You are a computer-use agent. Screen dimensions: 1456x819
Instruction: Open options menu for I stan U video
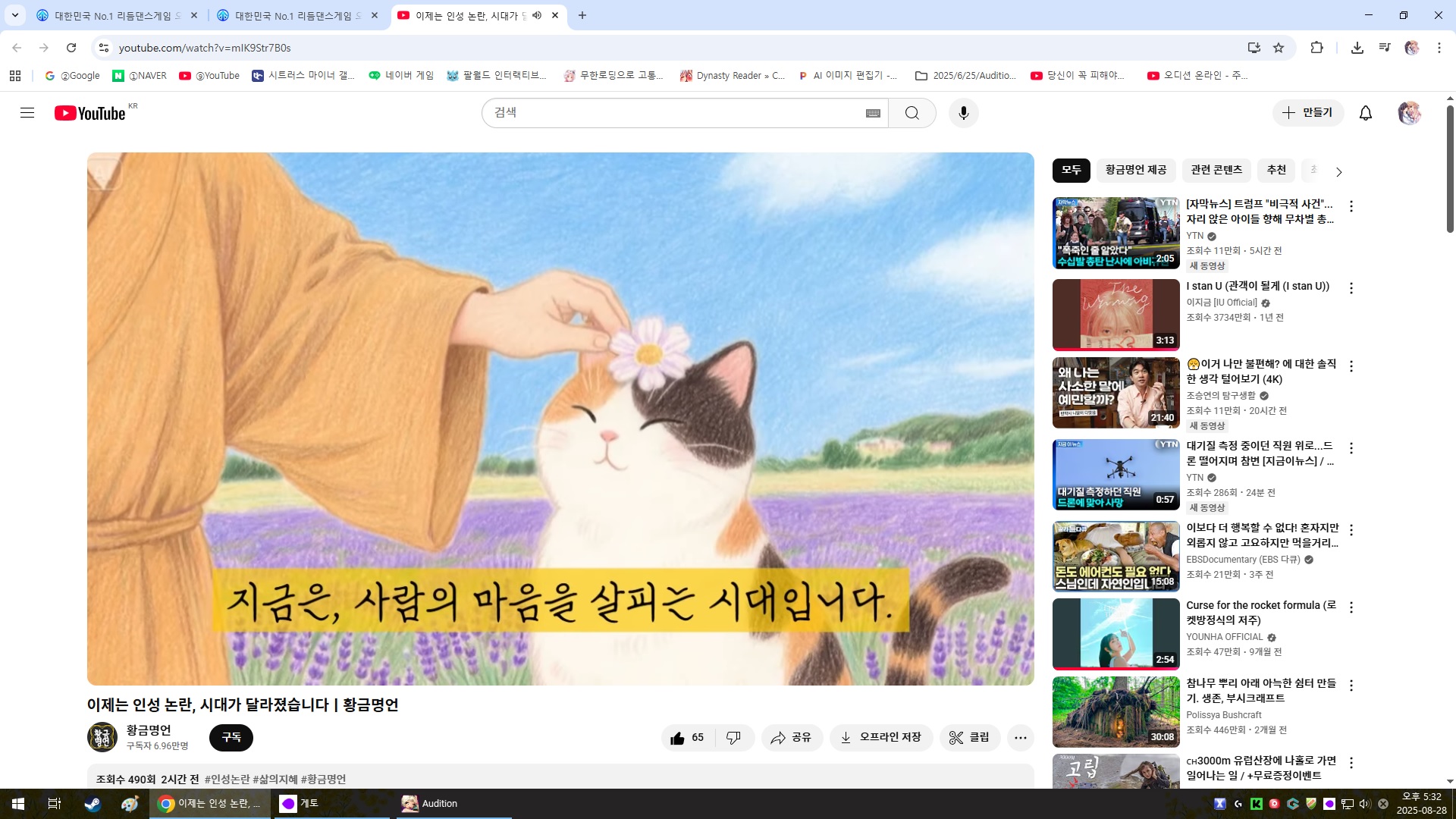[x=1351, y=287]
